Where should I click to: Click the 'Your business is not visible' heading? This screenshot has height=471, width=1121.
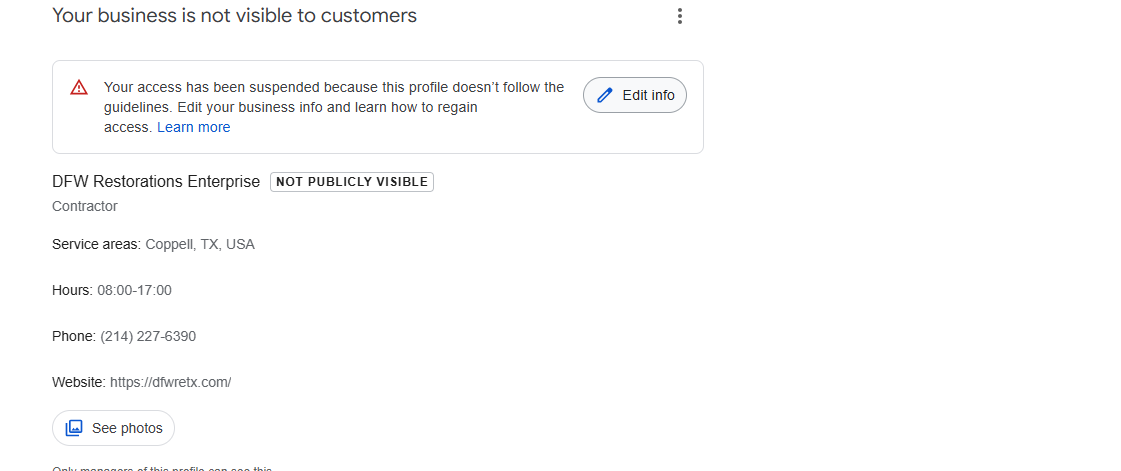pos(234,15)
